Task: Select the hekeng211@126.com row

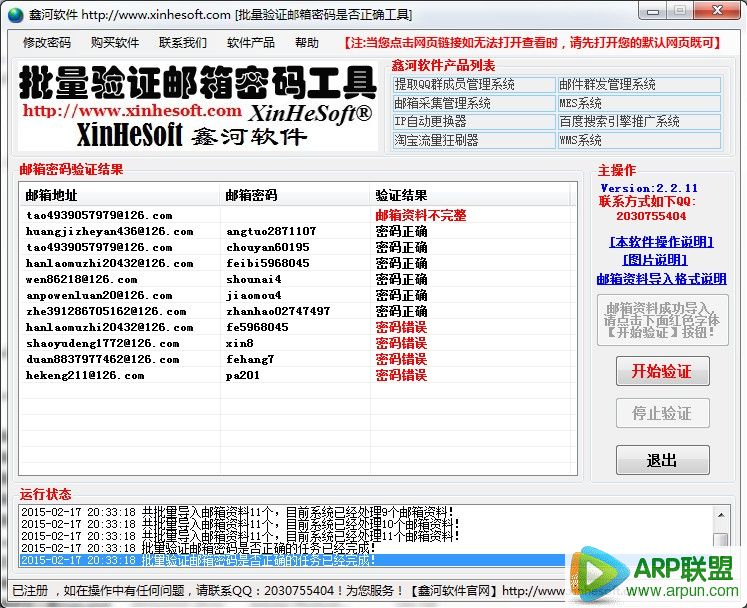Action: tap(85, 375)
